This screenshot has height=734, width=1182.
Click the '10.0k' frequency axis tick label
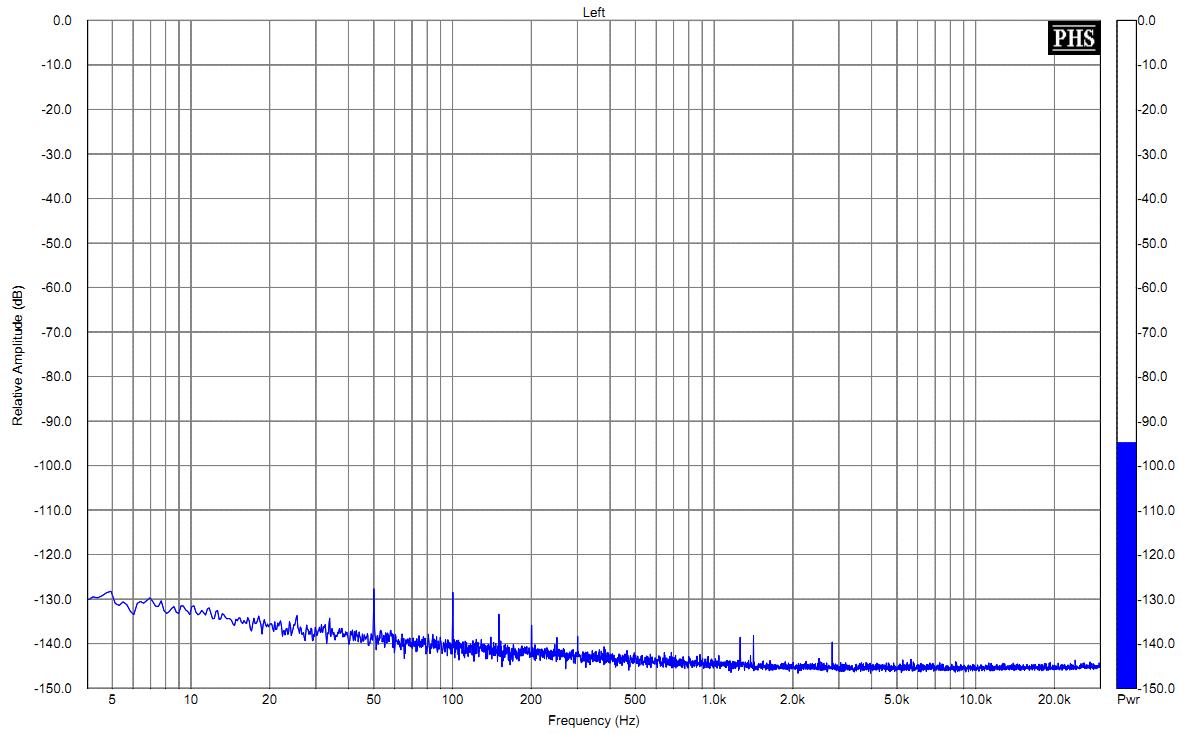[975, 699]
